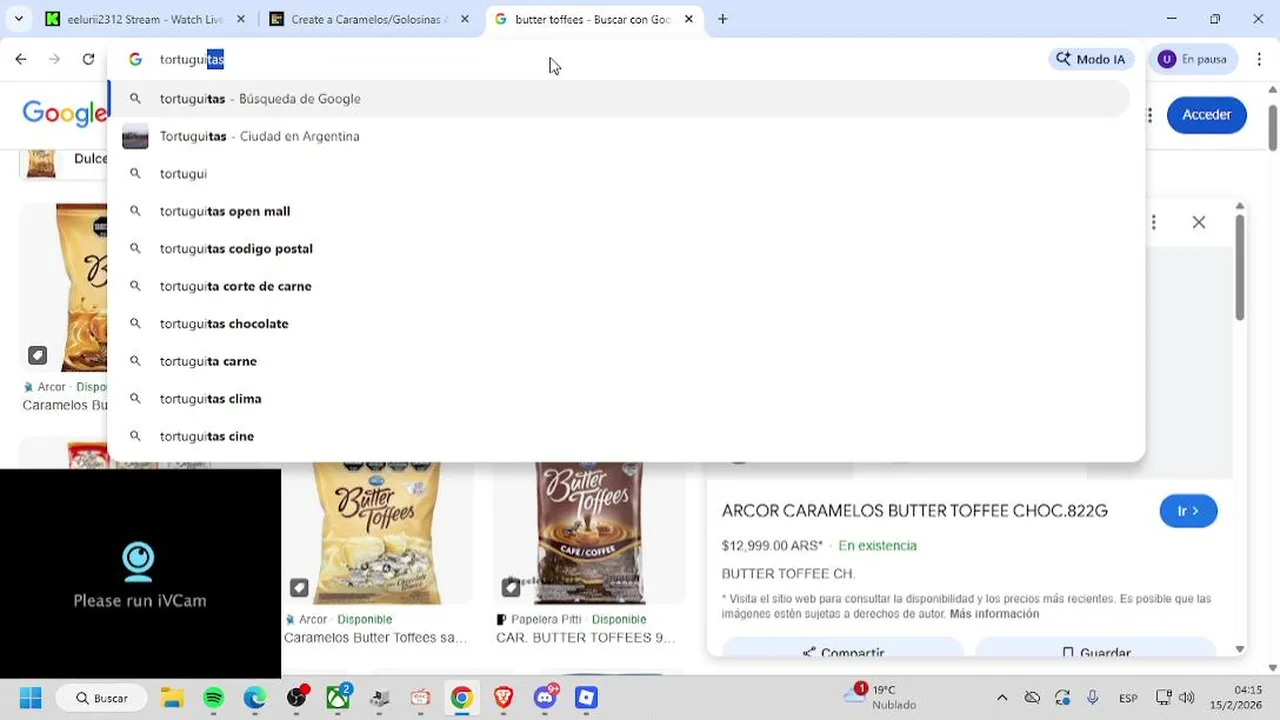Open brown Butter Toffees Café image
The height and width of the screenshot is (720, 1280).
pos(589,533)
